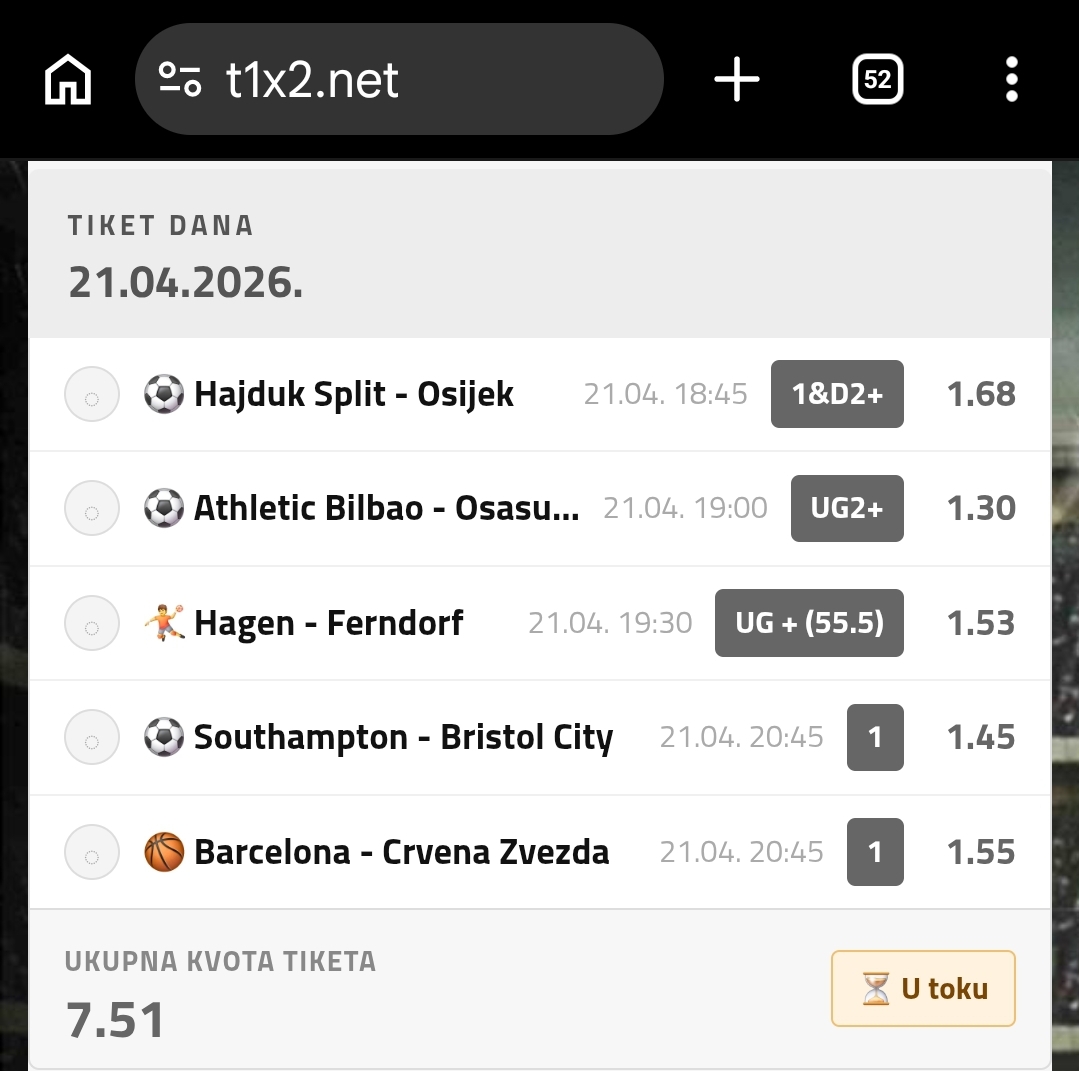Viewport: 1079px width, 1071px height.
Task: Select the status circle for Athletic Bilbao match
Action: (x=92, y=508)
